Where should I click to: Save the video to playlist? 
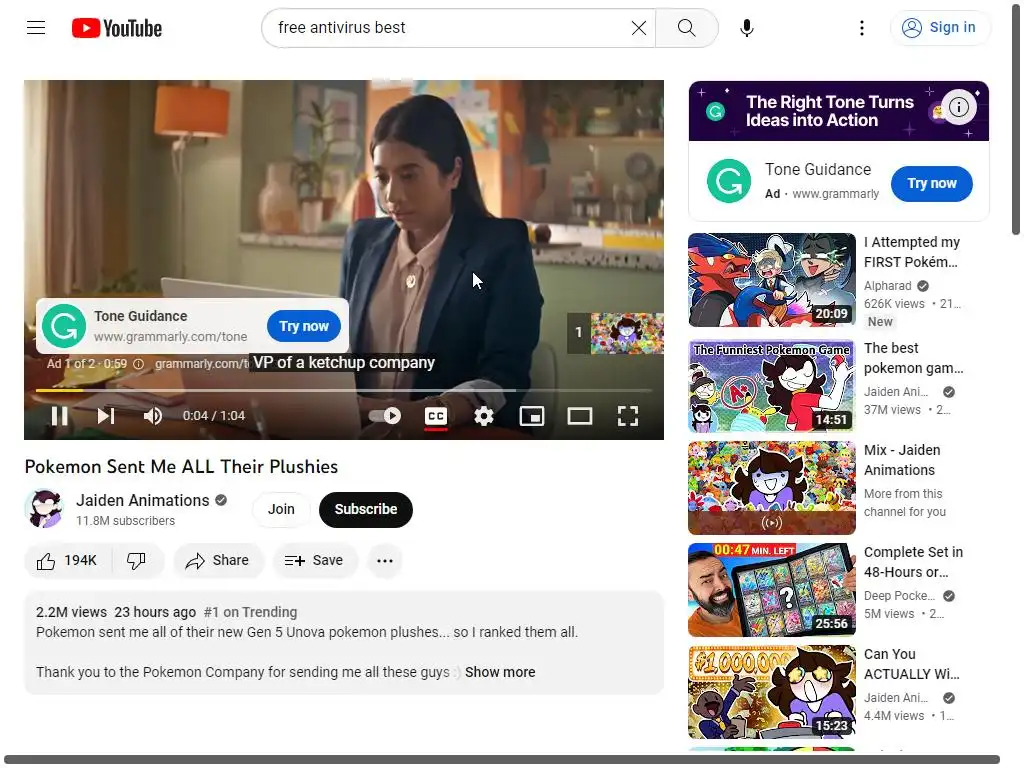(x=314, y=560)
